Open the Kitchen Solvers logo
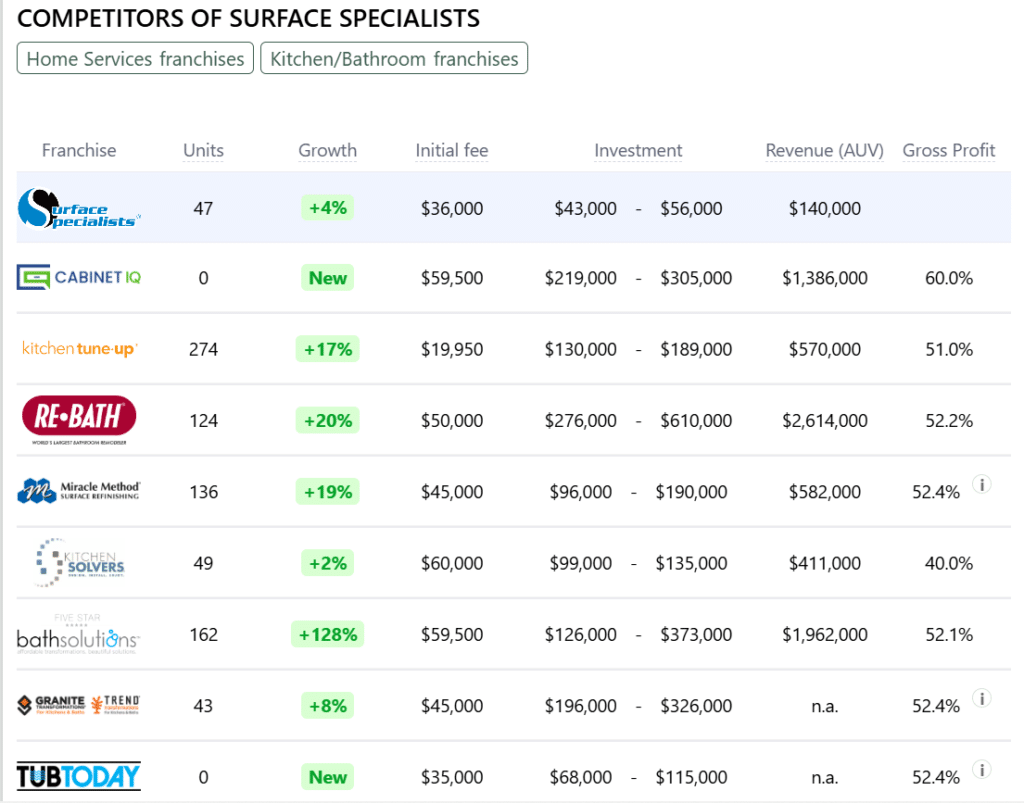The image size is (1024, 803). (80, 562)
